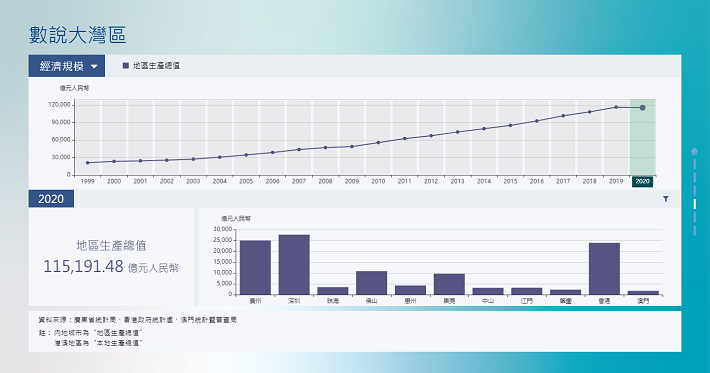Image resolution: width=710 pixels, height=373 pixels.
Task: Select the 2020 year label on the axis
Action: tap(643, 182)
